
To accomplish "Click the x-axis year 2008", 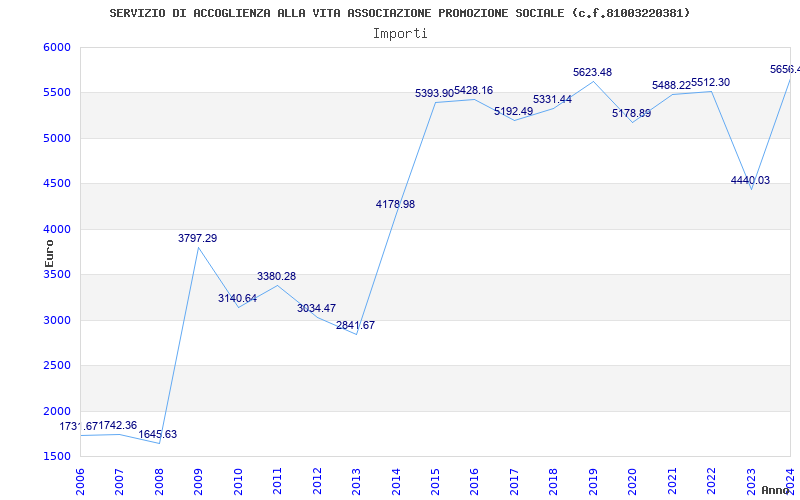I will coord(159,482).
